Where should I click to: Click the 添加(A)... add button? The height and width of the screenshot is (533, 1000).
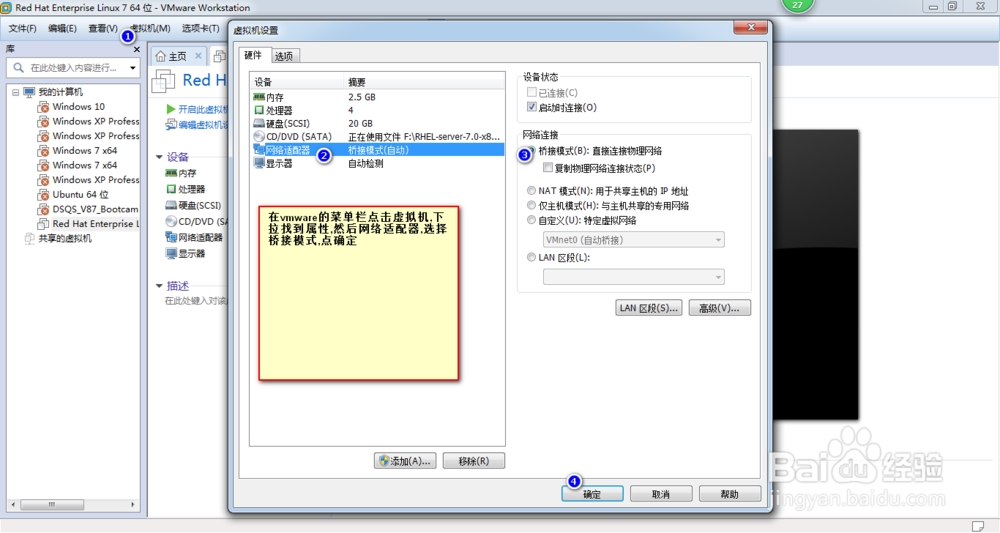click(405, 461)
